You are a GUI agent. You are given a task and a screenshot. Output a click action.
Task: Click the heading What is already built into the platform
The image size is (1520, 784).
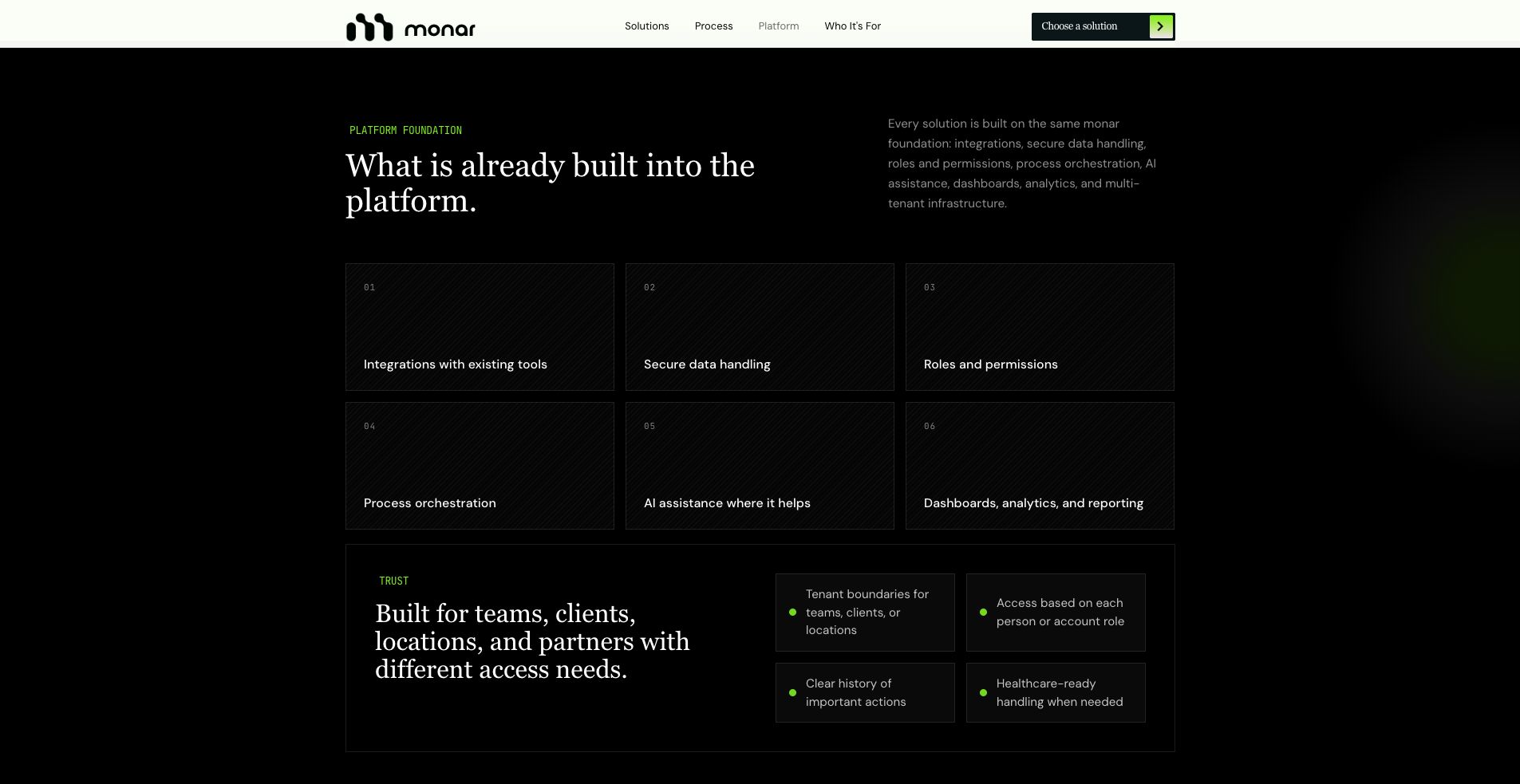coord(550,183)
